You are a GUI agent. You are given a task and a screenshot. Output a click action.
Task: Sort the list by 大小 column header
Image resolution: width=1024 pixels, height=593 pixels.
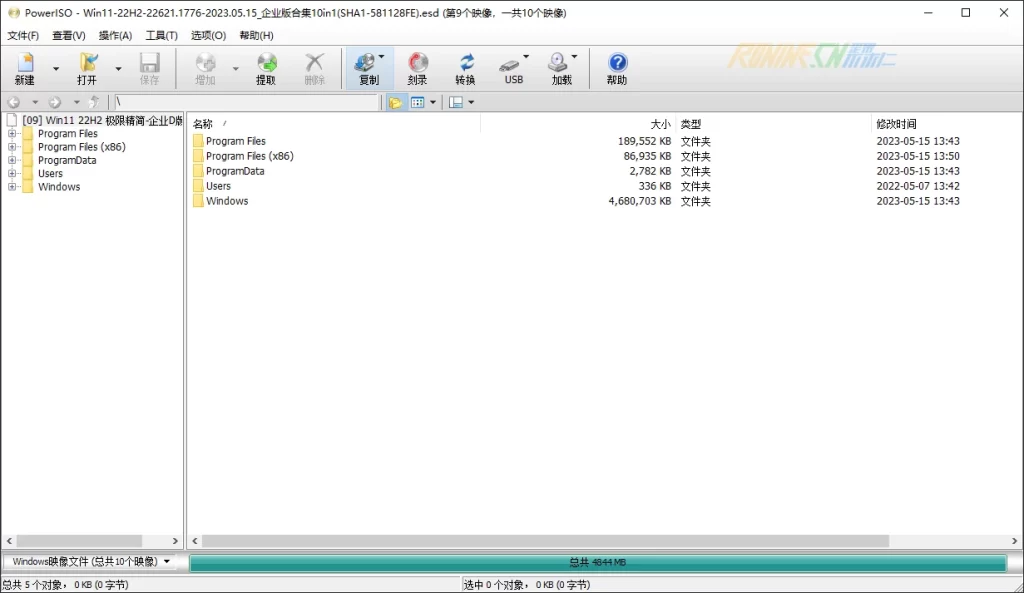coord(660,124)
